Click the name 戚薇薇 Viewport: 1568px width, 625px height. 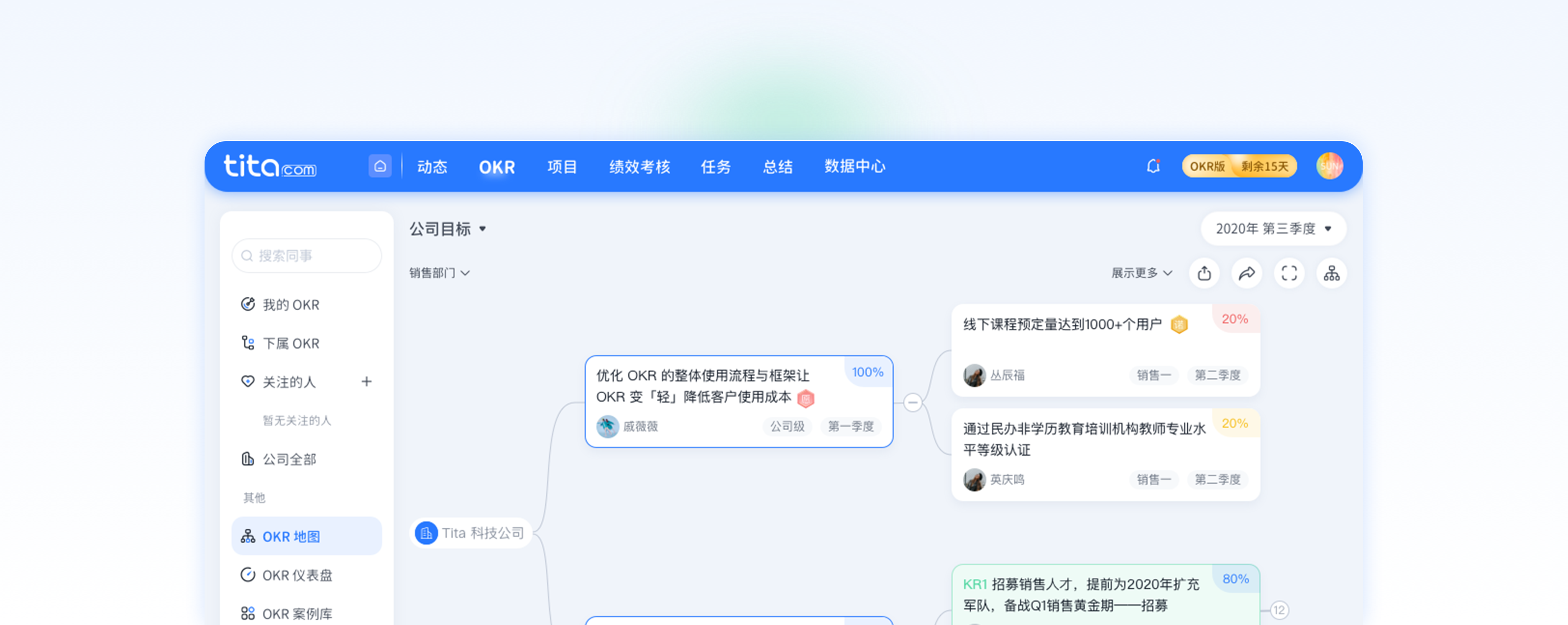(640, 426)
